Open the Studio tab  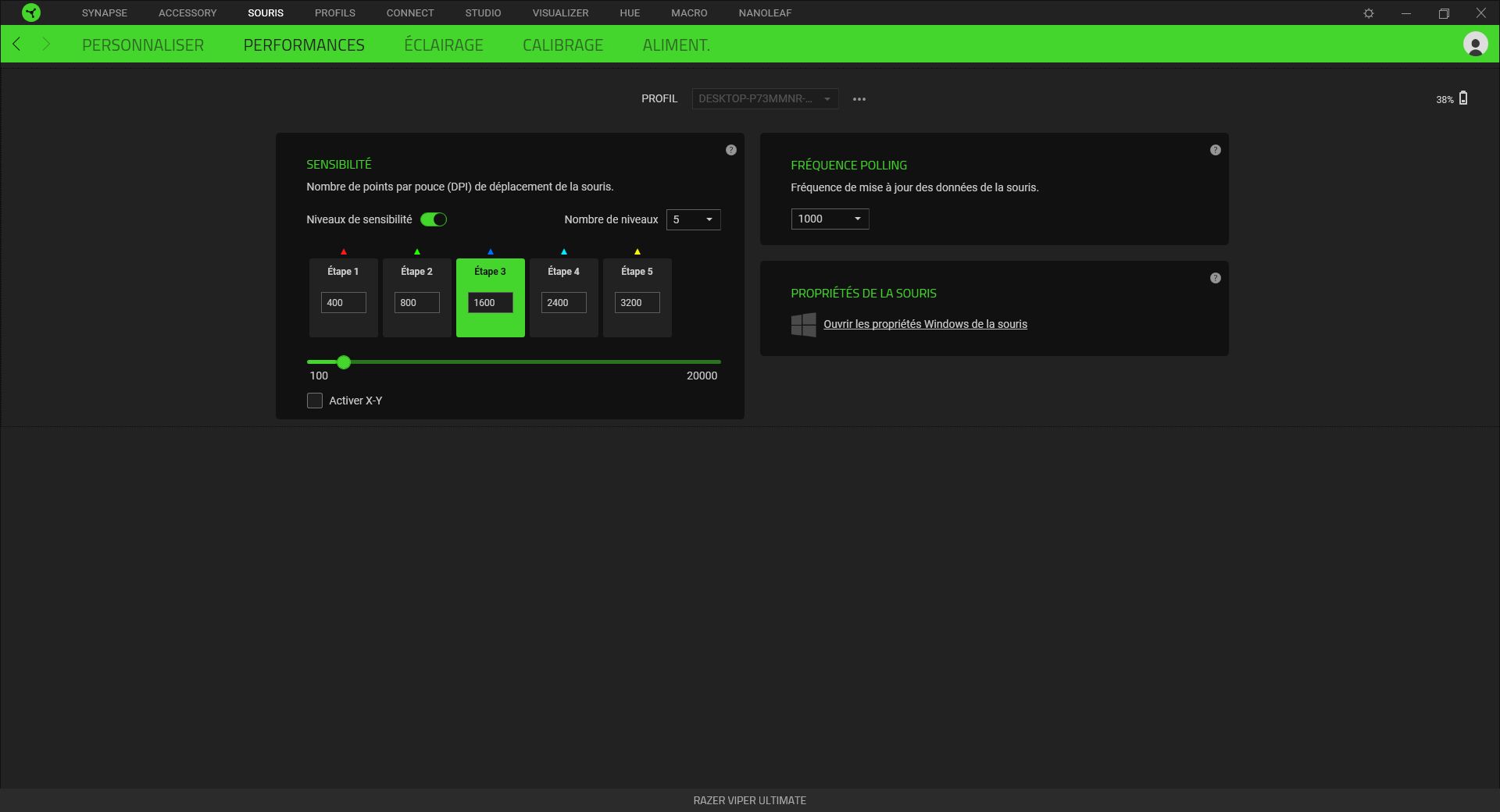(x=484, y=13)
